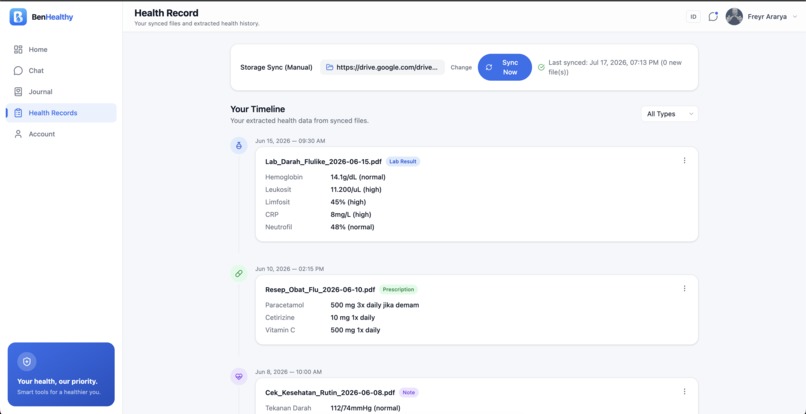Open options menu for Lab_Darah_Flulike card
Screen dimensions: 806x414
tap(684, 160)
